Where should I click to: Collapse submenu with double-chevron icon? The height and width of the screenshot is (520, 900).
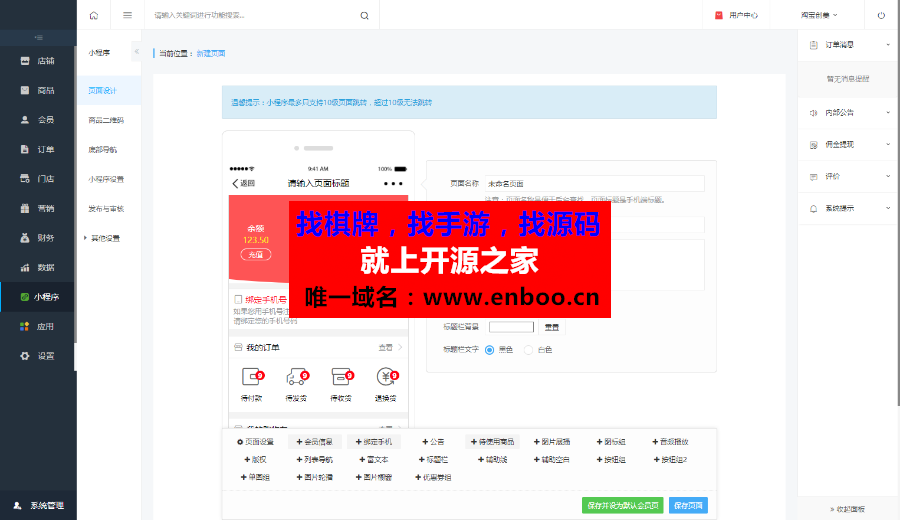click(x=137, y=52)
